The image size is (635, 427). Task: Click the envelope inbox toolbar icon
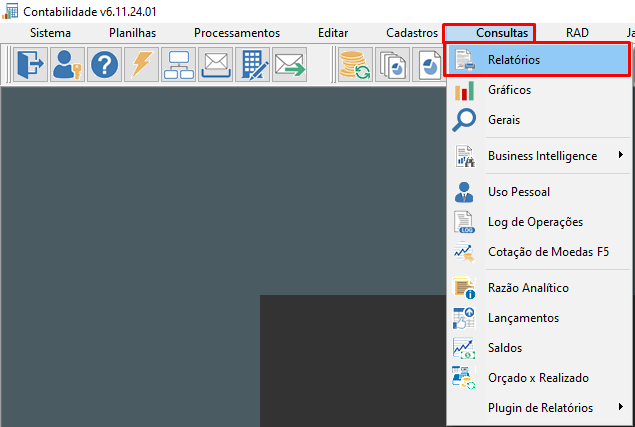215,64
